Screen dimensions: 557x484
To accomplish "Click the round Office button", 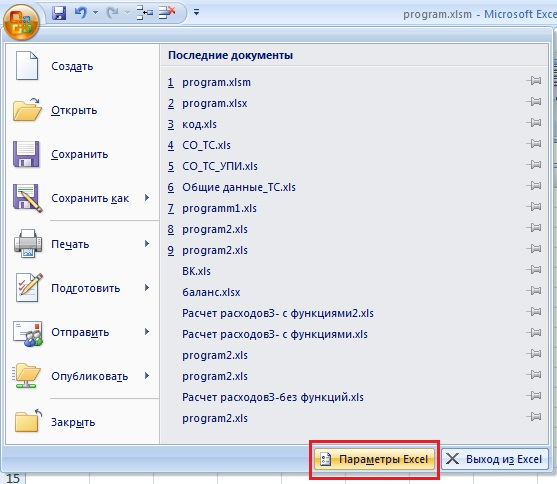I will click(x=21, y=22).
